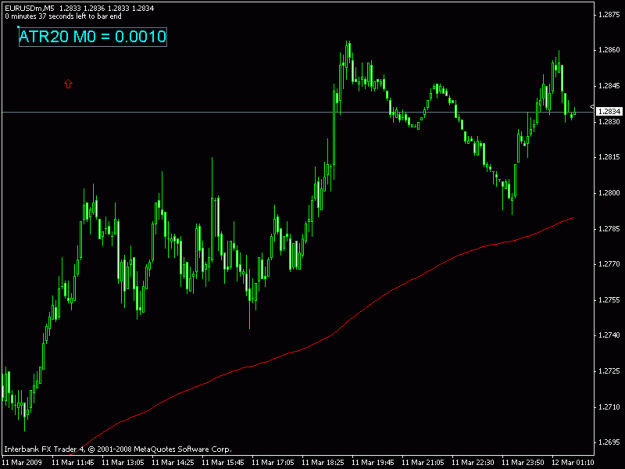Viewport: 625px width, 469px height.
Task: Click the 1.2875 price scale label
Action: coord(609,15)
